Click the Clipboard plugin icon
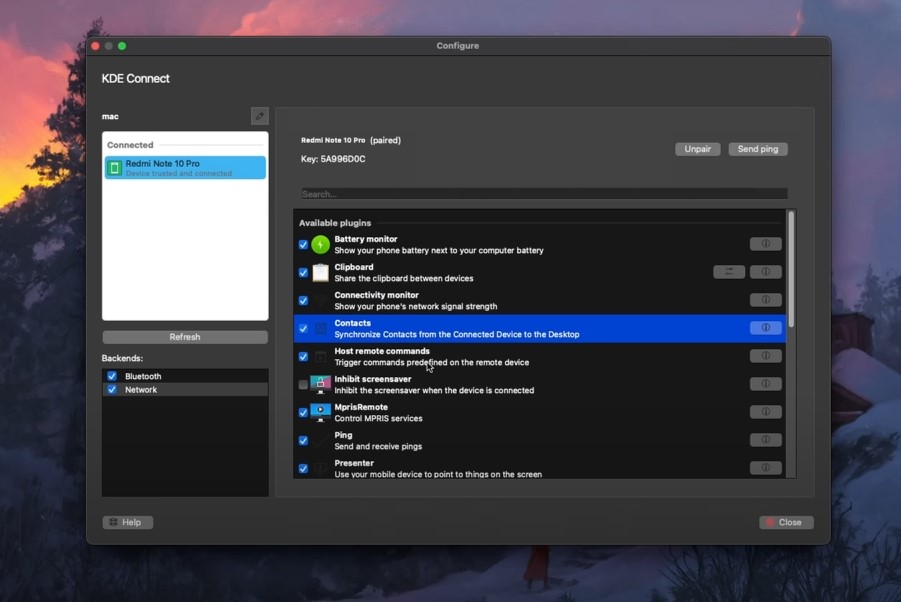 320,272
